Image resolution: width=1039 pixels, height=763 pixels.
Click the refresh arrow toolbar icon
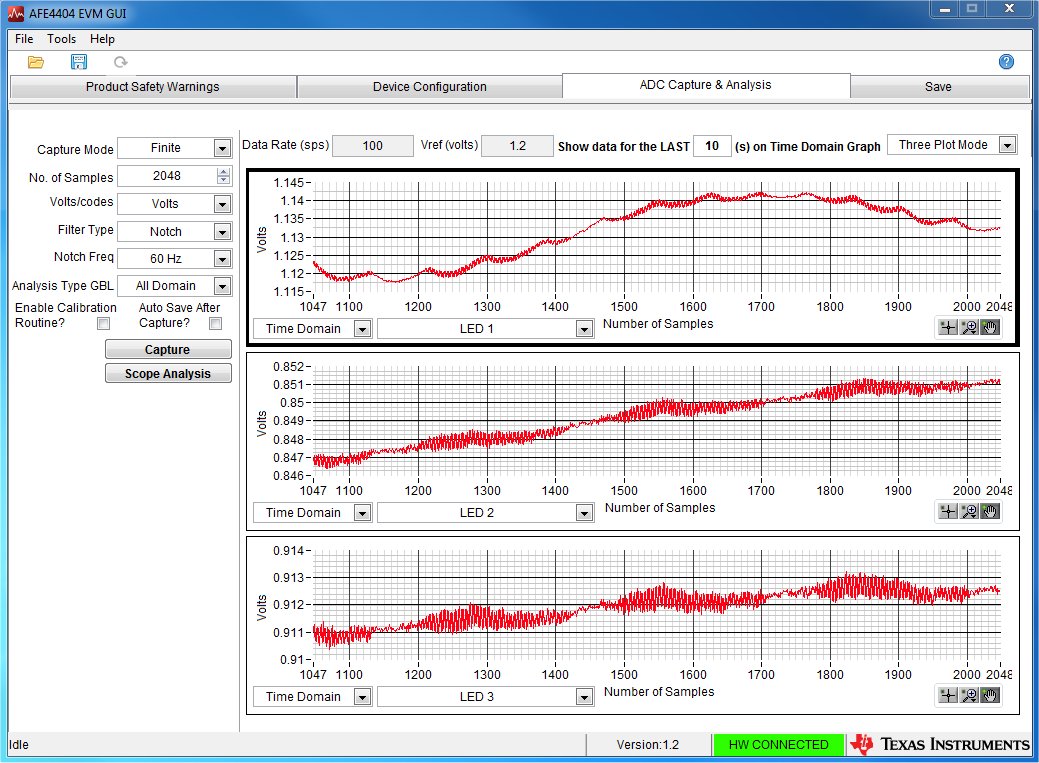[121, 62]
